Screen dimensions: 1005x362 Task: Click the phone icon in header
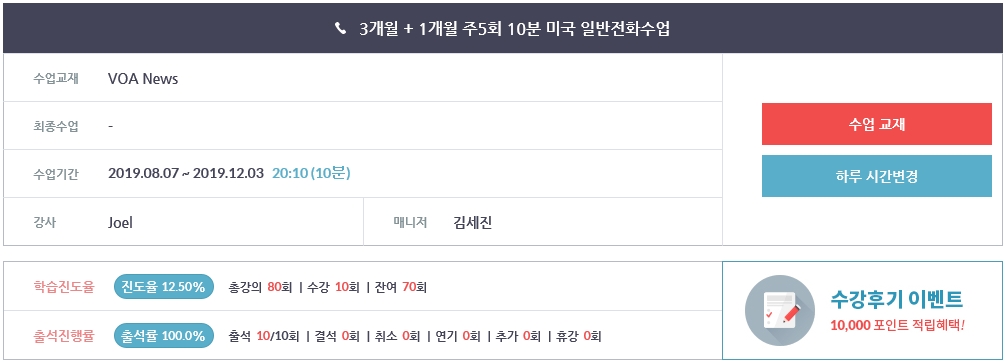[340, 29]
